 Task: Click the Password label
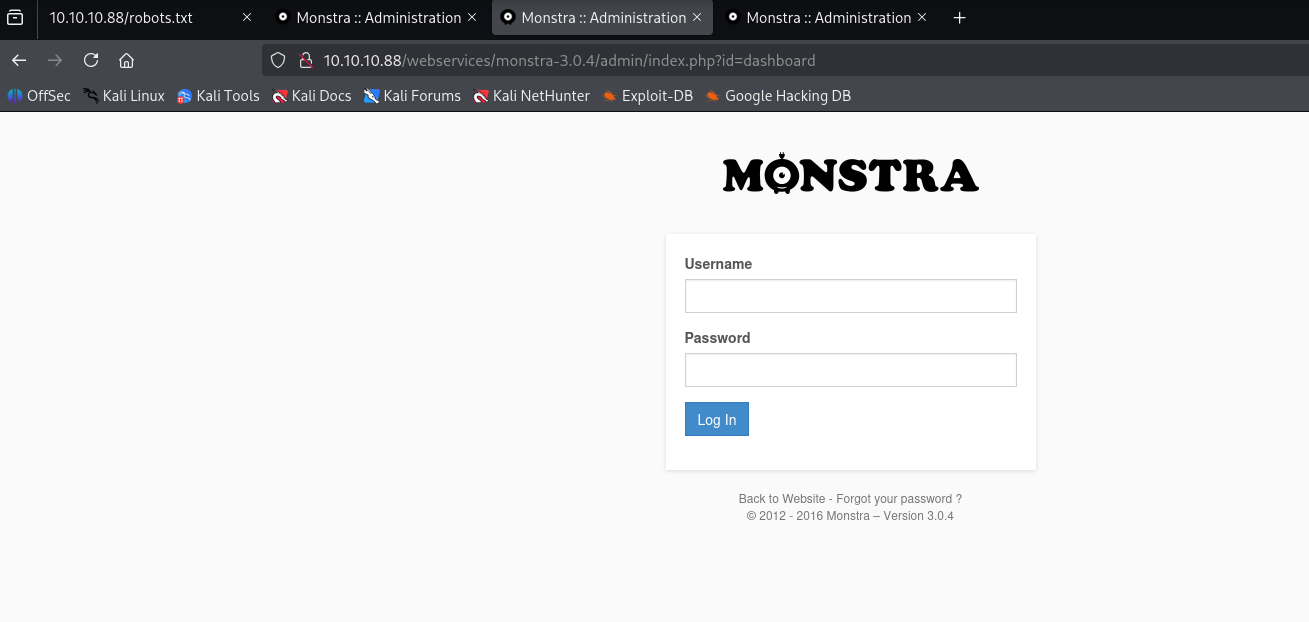click(717, 338)
